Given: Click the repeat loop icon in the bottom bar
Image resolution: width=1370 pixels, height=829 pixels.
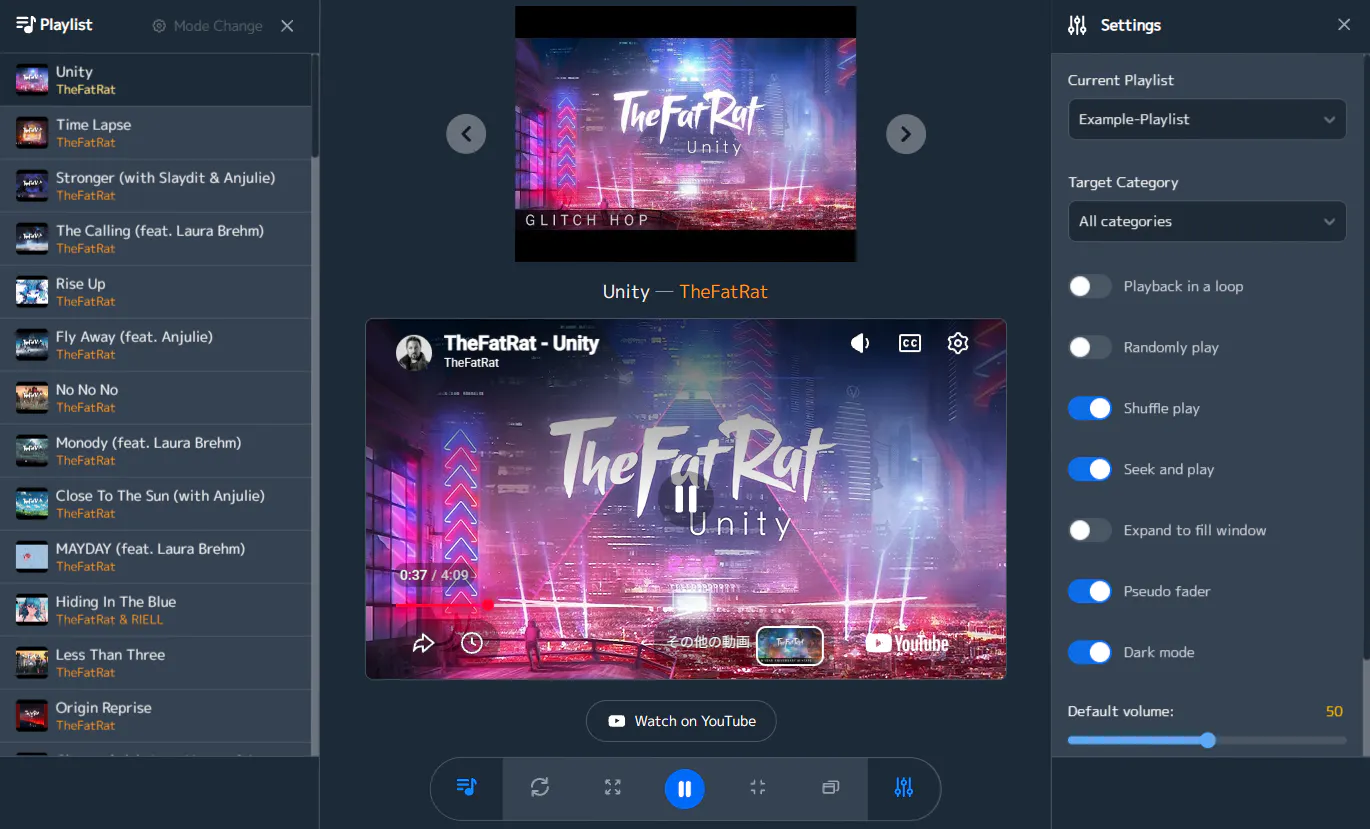Looking at the screenshot, I should 540,787.
